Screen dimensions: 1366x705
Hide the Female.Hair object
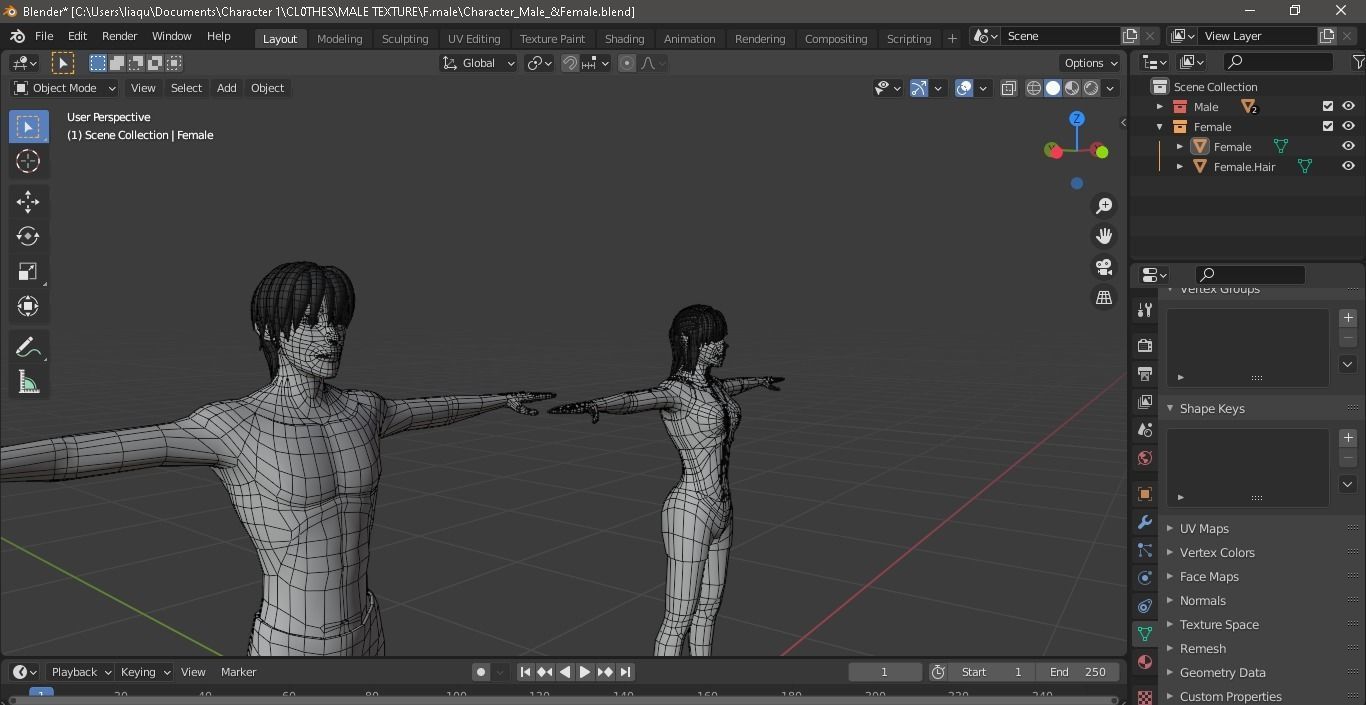[x=1348, y=166]
